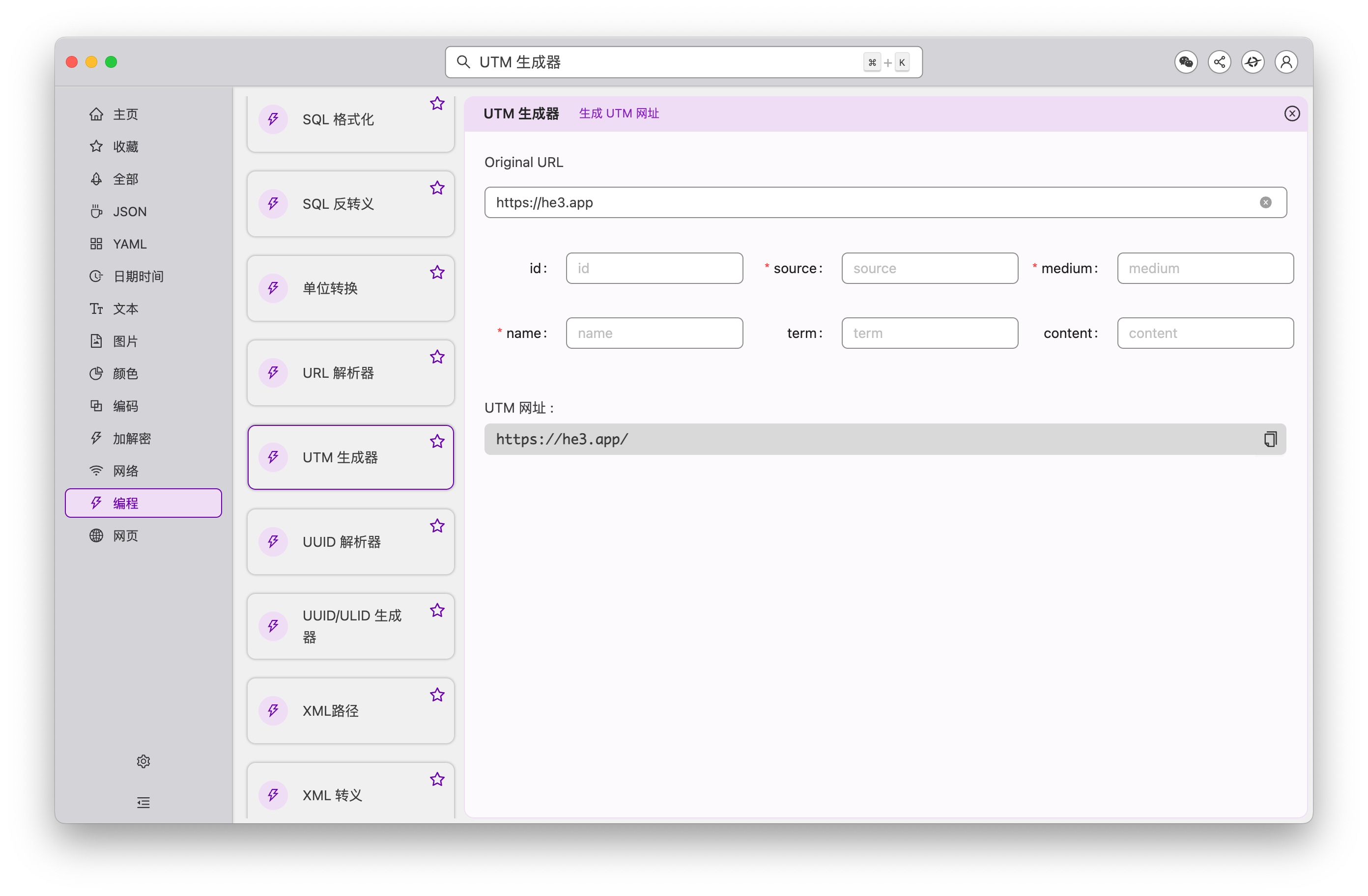Image resolution: width=1368 pixels, height=896 pixels.
Task: Open the user account icon
Action: pyautogui.click(x=1286, y=62)
